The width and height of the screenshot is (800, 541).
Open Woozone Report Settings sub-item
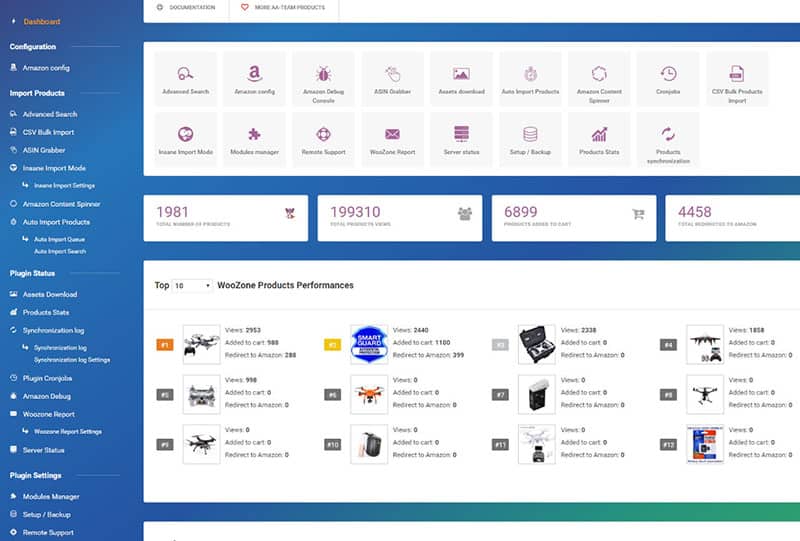click(x=68, y=432)
